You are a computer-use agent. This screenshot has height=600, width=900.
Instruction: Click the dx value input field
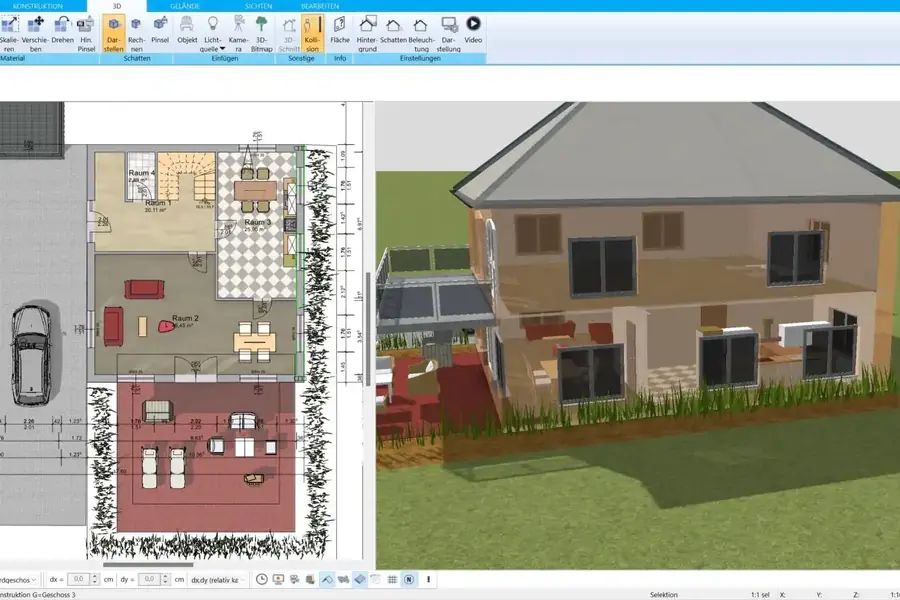click(81, 579)
